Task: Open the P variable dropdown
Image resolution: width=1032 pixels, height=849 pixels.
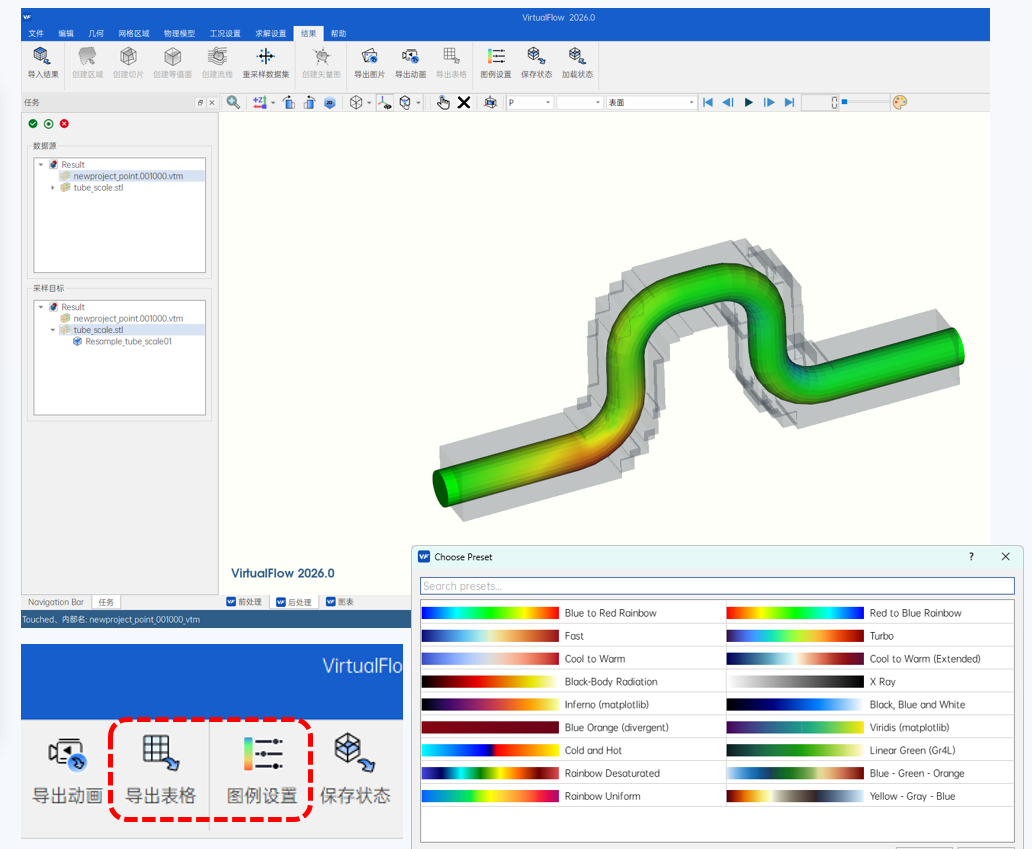Action: click(x=529, y=103)
